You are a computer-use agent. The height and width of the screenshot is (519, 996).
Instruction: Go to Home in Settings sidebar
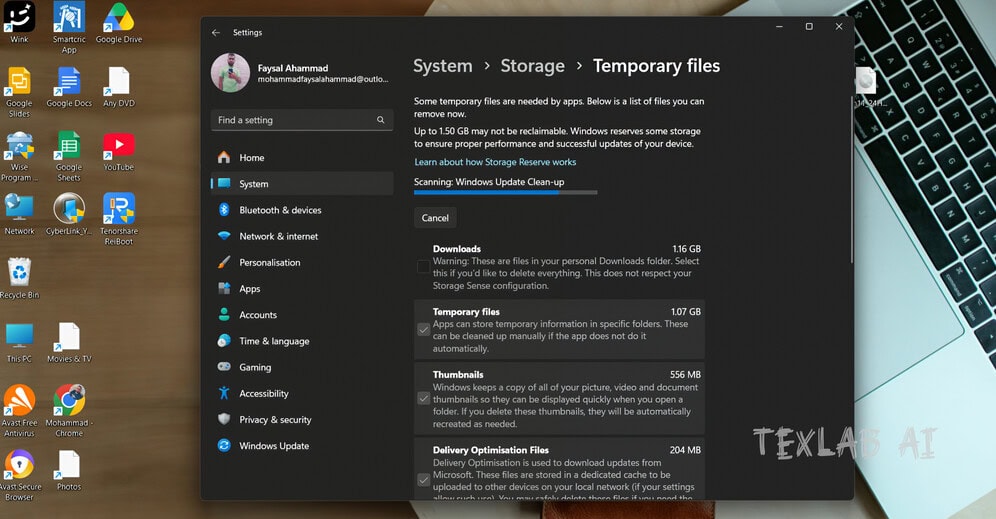[x=302, y=158]
